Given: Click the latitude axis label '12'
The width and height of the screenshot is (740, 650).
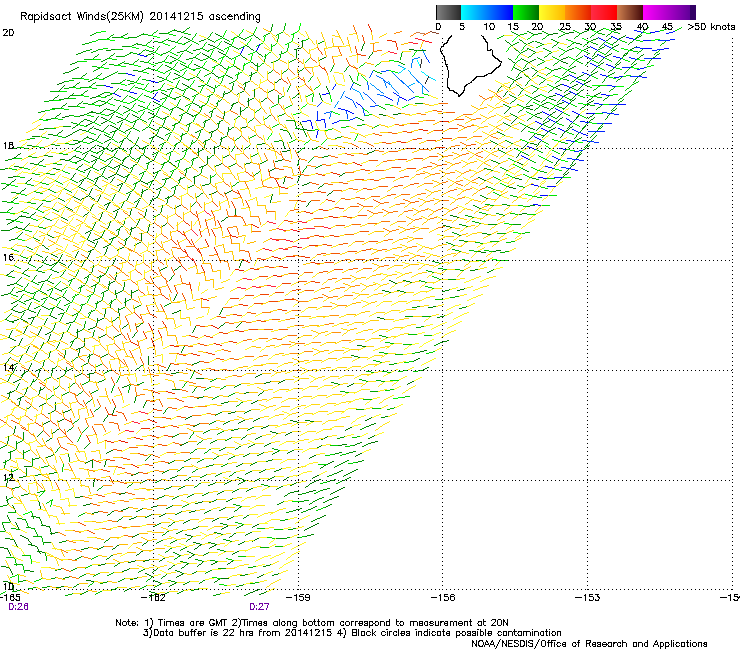Looking at the screenshot, I should tap(8, 477).
